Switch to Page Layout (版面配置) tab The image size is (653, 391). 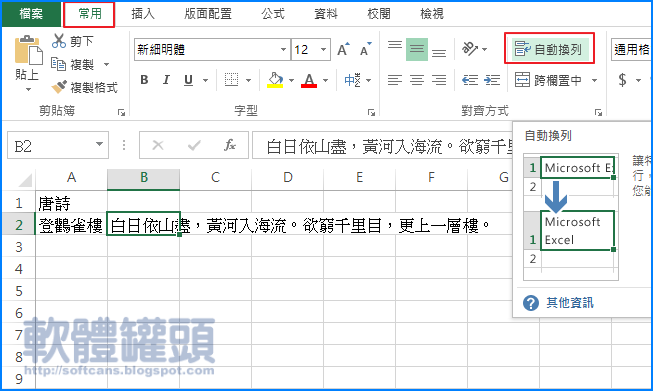[207, 14]
